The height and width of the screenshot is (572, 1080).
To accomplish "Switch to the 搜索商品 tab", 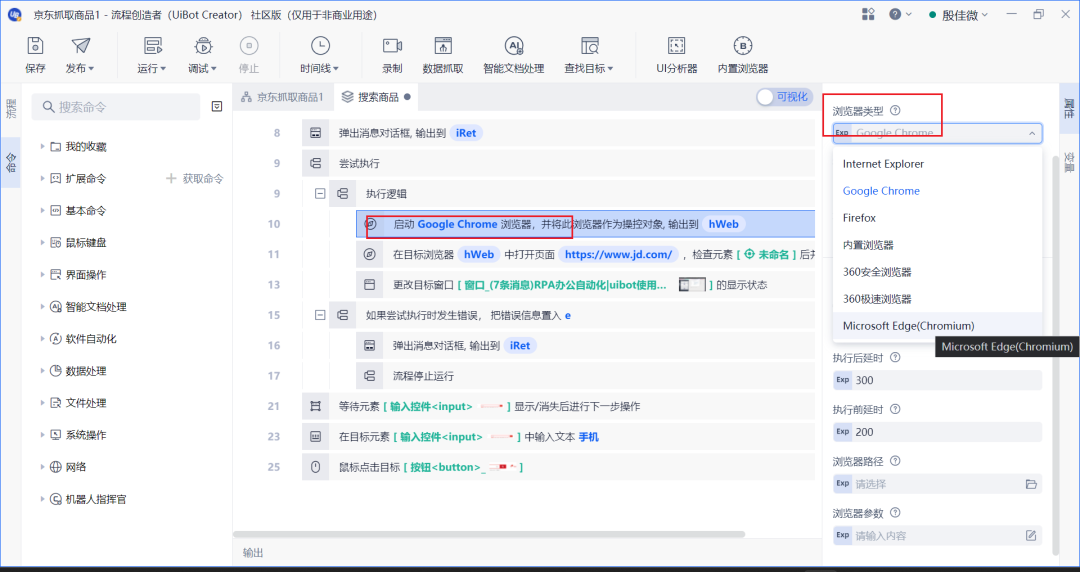I will click(x=377, y=97).
